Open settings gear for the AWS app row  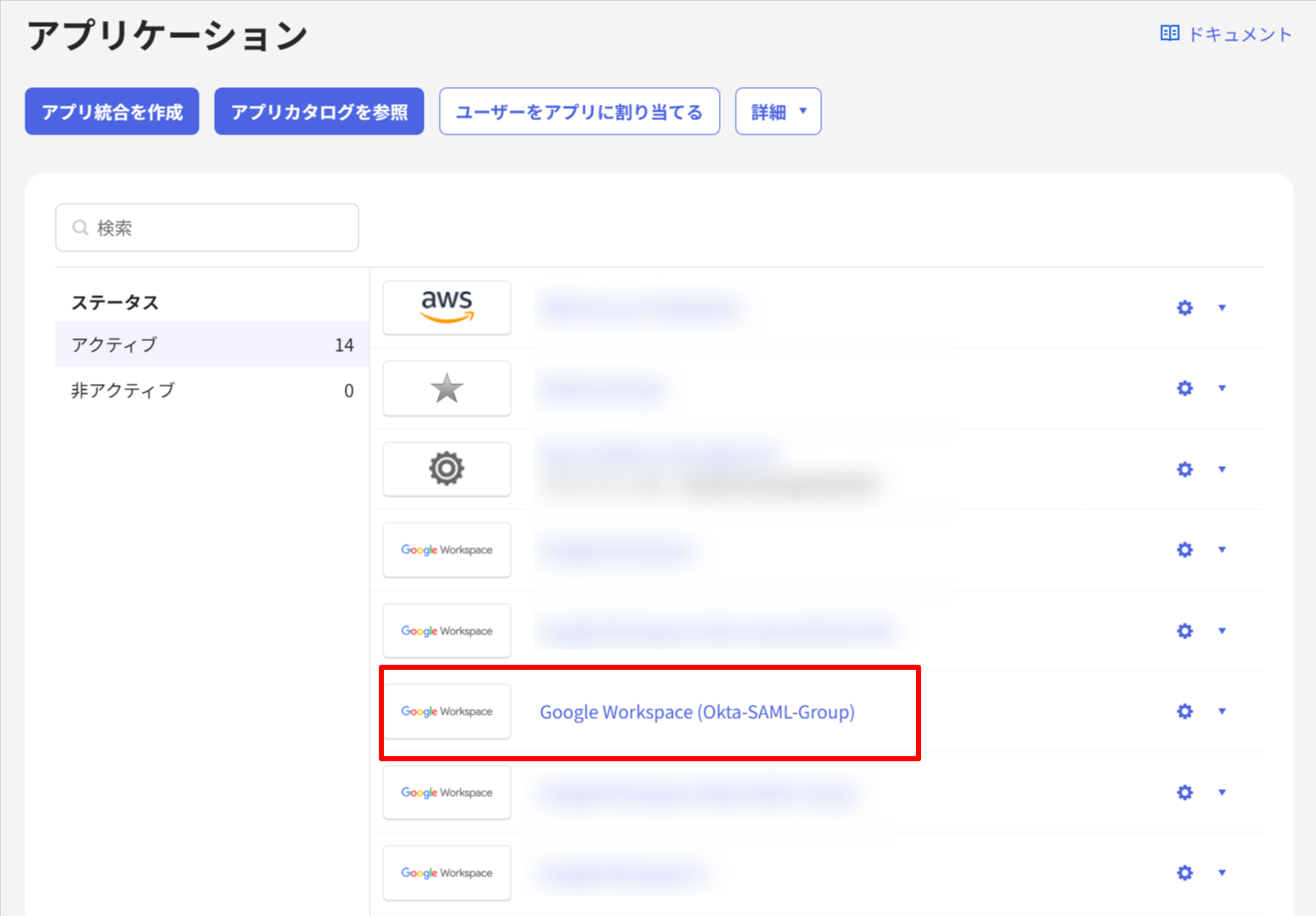coord(1184,308)
